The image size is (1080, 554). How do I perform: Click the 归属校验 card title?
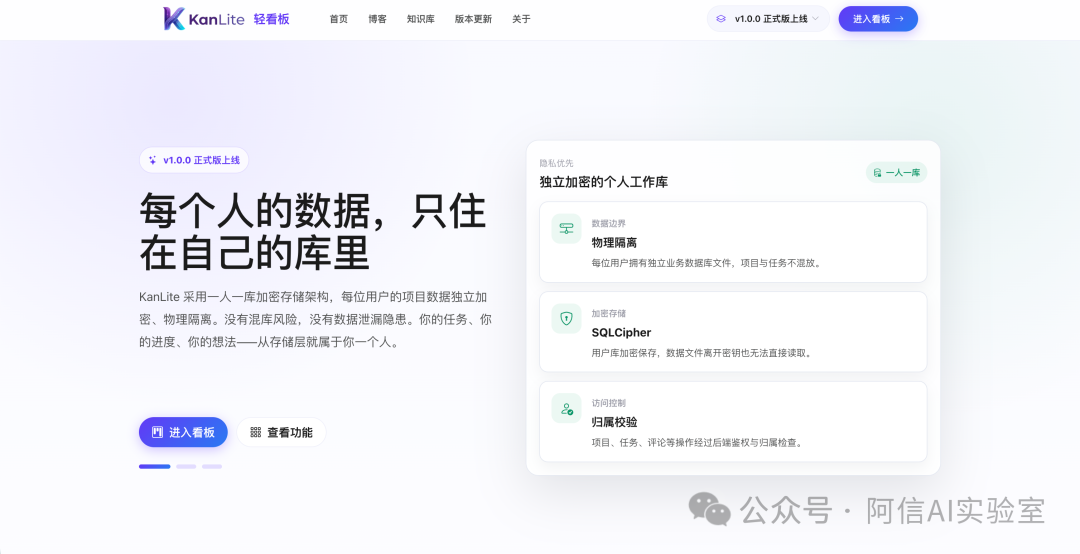(x=614, y=422)
